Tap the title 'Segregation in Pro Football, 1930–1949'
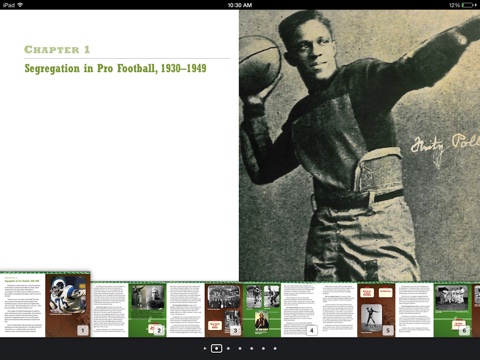The image size is (480, 360). 115,68
